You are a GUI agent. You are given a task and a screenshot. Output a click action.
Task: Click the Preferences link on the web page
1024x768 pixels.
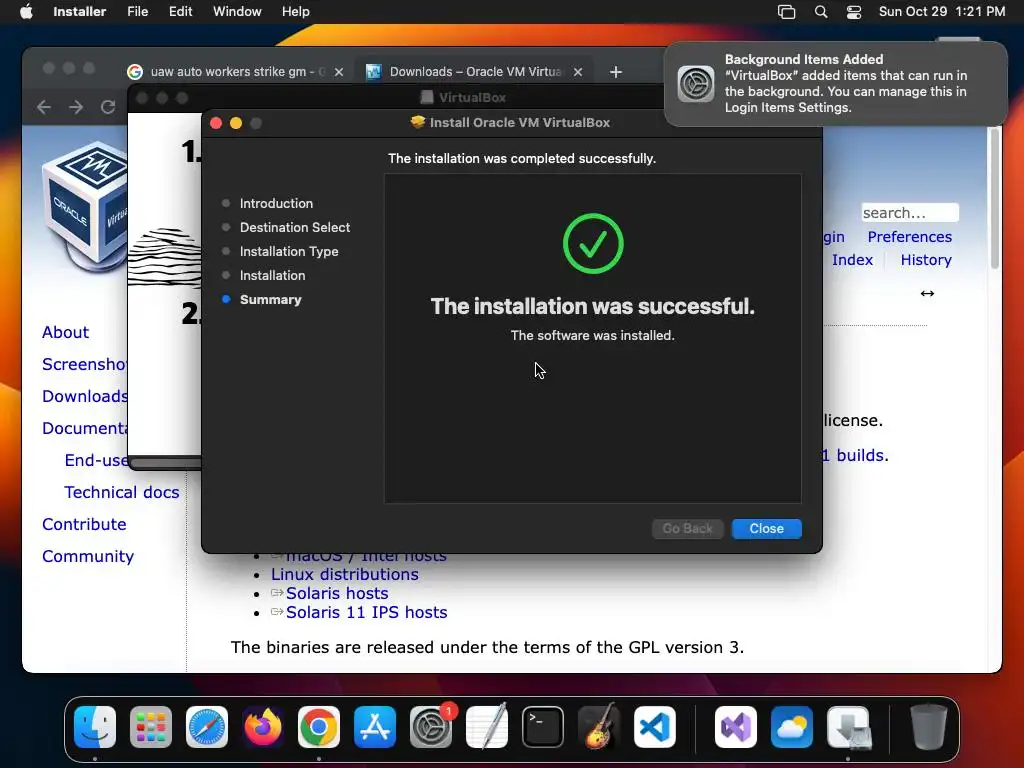coord(909,236)
